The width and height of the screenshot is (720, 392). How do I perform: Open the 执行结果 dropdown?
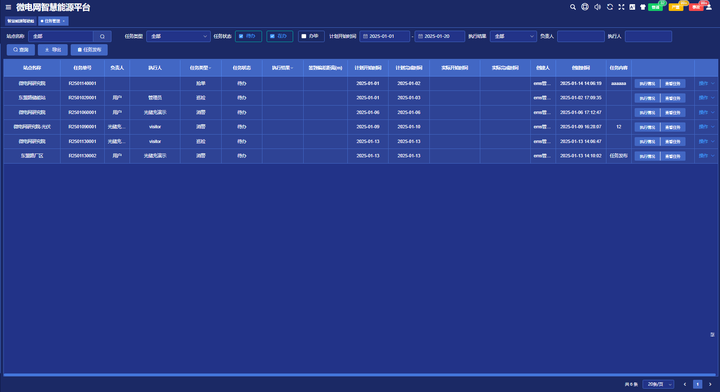513,36
